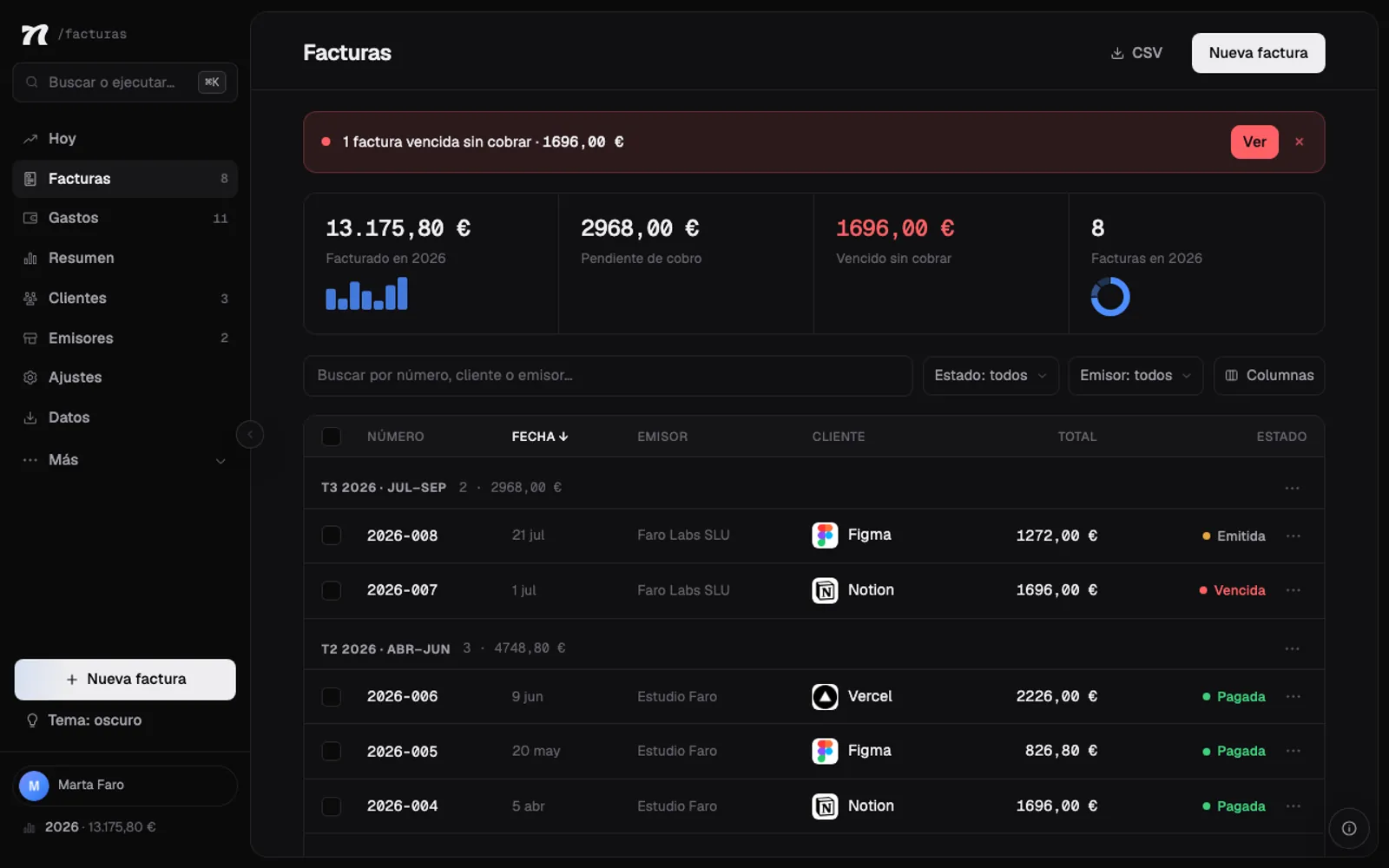Open the info icon at bottom right
Viewport: 1389px width, 868px height.
click(1349, 828)
